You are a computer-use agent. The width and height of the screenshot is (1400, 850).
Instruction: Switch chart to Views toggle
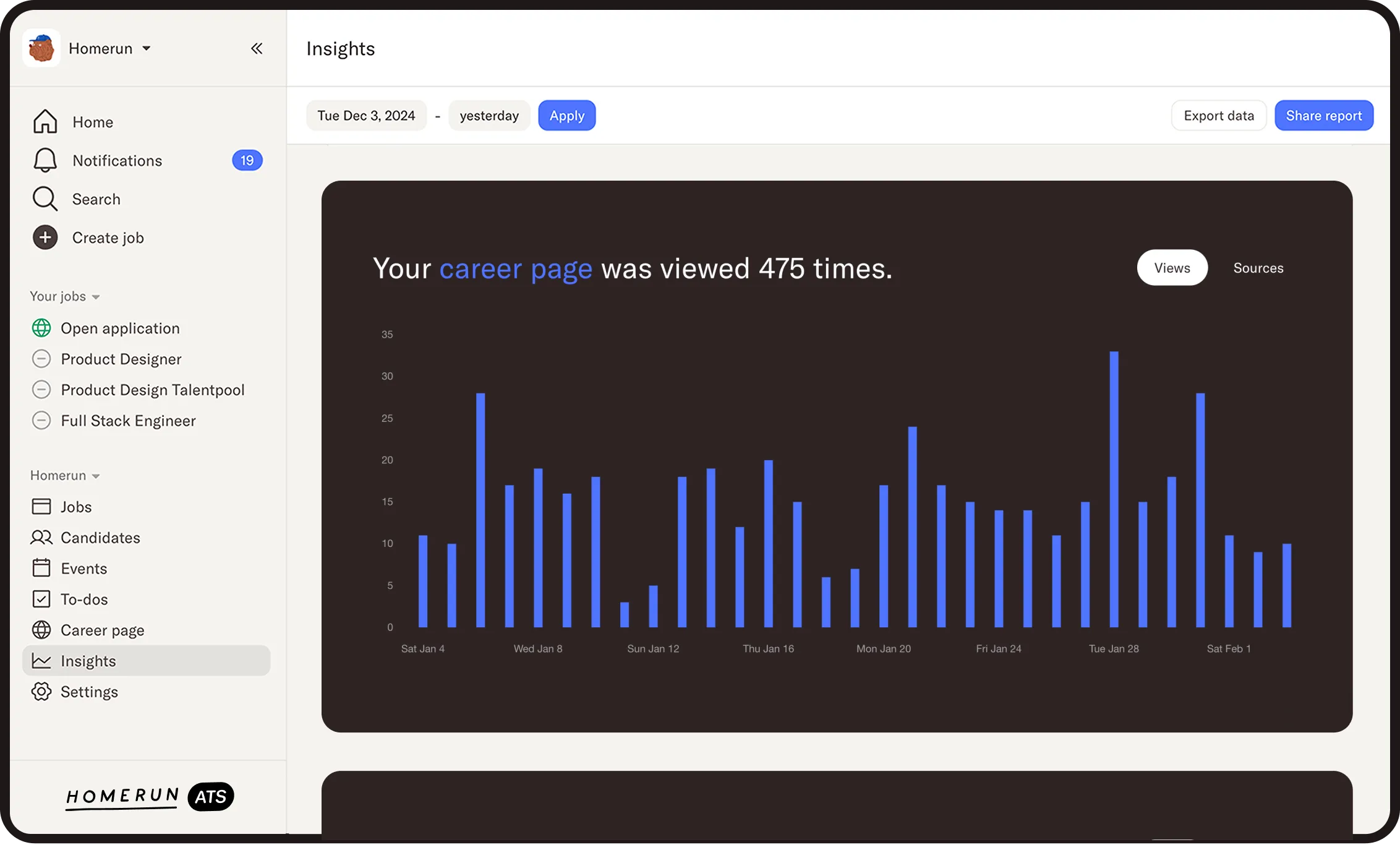(1172, 268)
